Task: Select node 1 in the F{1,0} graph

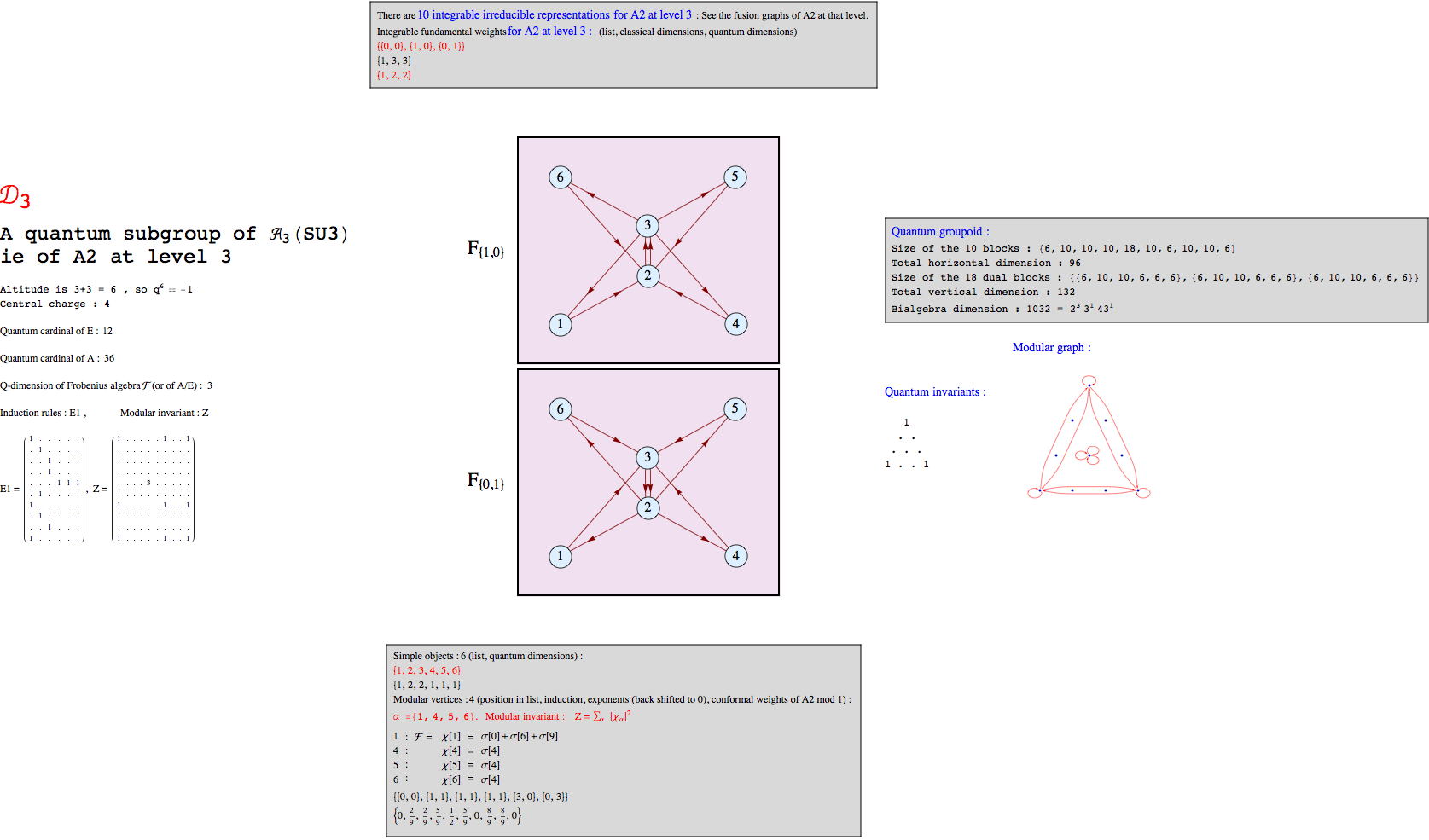Action: click(x=560, y=324)
